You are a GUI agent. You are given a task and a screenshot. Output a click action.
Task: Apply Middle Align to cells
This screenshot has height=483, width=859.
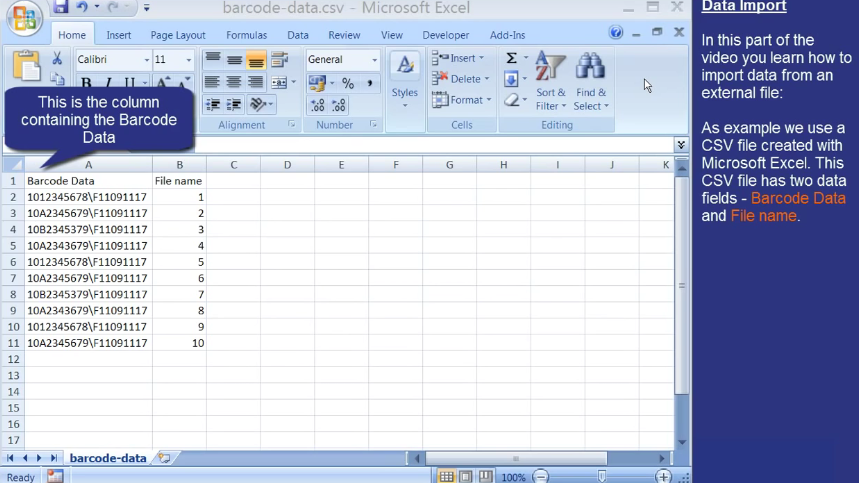point(234,60)
